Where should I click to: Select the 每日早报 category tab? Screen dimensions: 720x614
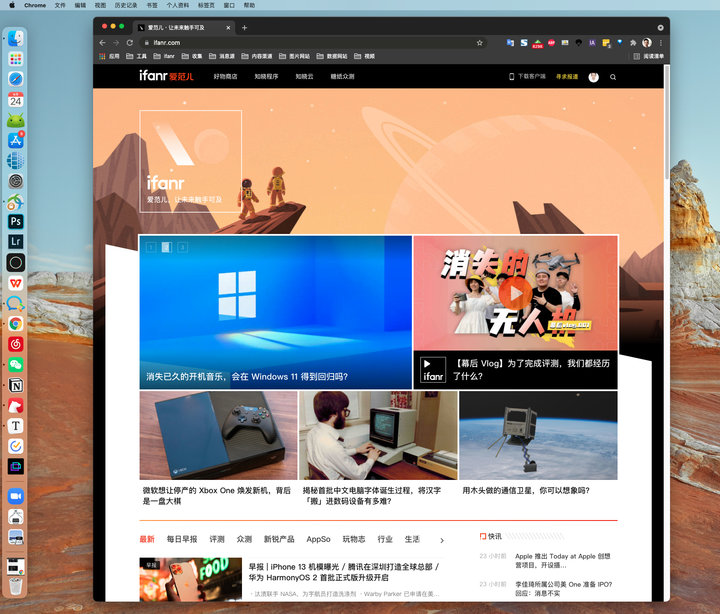[x=182, y=539]
